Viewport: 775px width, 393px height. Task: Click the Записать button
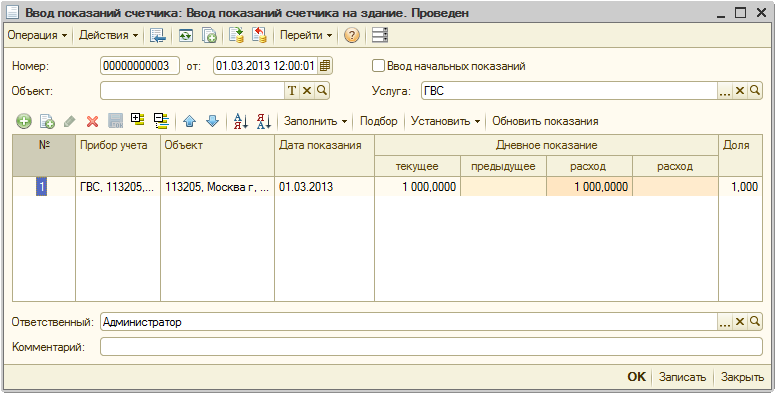pyautogui.click(x=683, y=377)
